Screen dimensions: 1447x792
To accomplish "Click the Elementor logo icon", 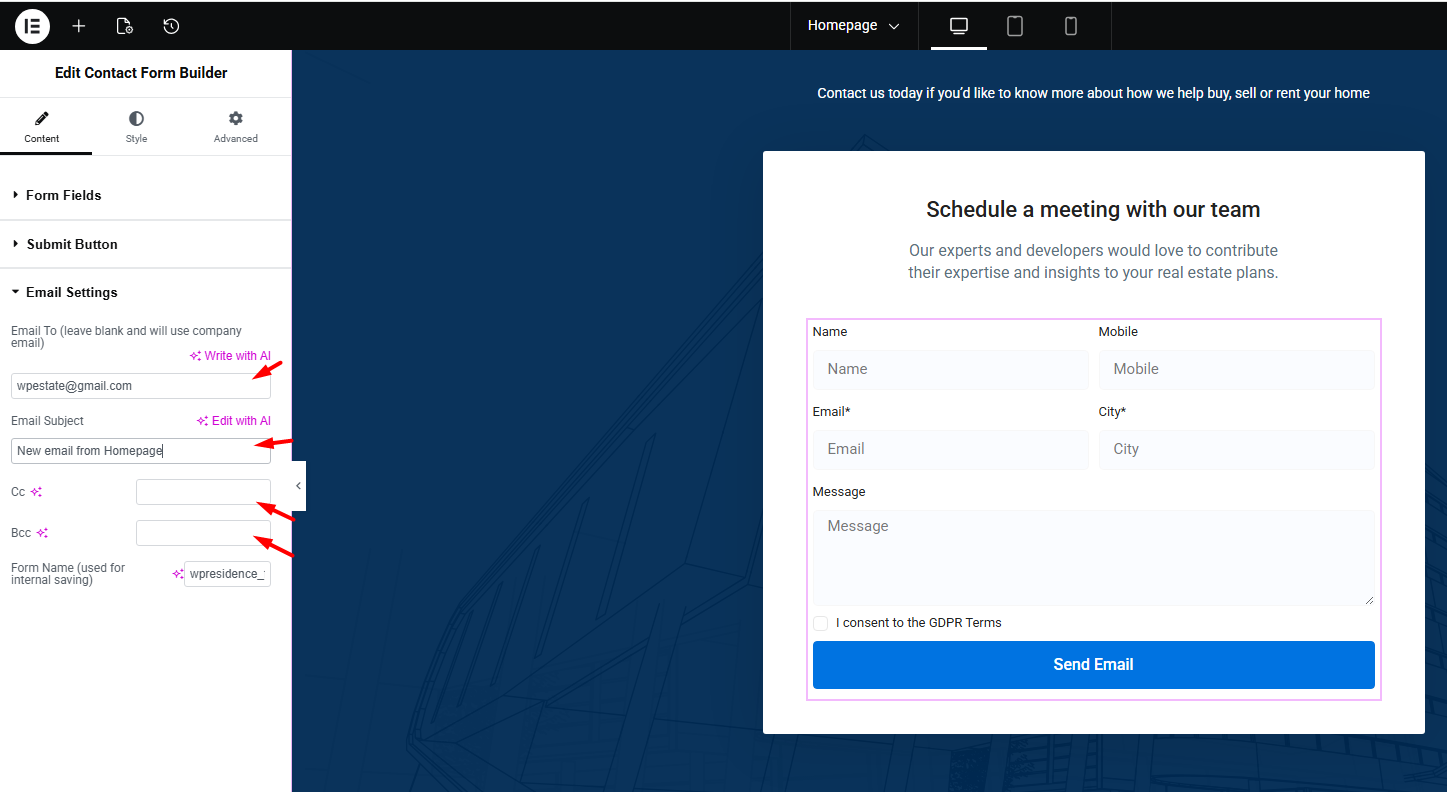I will 32,26.
